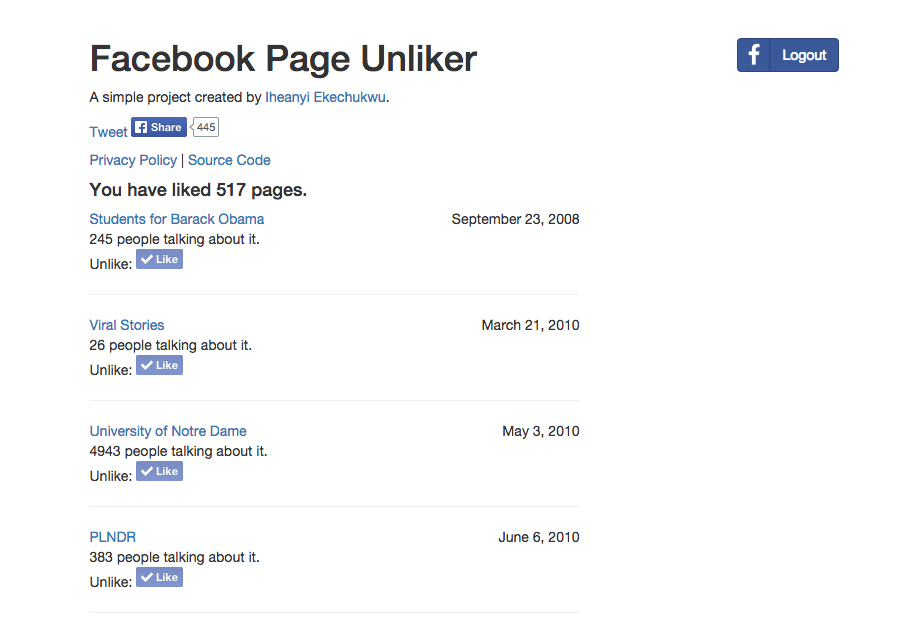Image resolution: width=919 pixels, height=621 pixels.
Task: Open the PLNDR page link
Action: tap(113, 537)
